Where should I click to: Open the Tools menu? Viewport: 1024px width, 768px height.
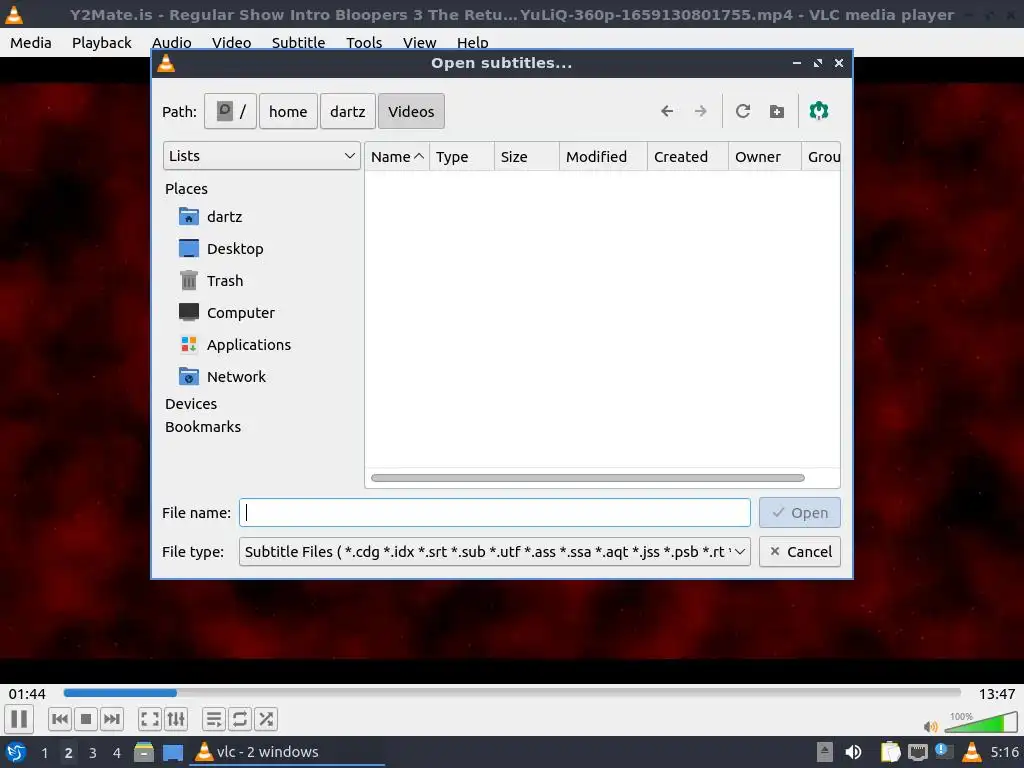coord(364,42)
